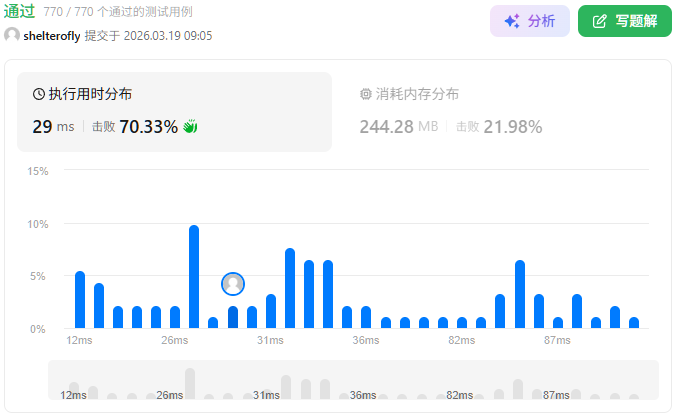The width and height of the screenshot is (678, 417).
Task: Click the user avatar marker on the chart
Action: [x=233, y=284]
